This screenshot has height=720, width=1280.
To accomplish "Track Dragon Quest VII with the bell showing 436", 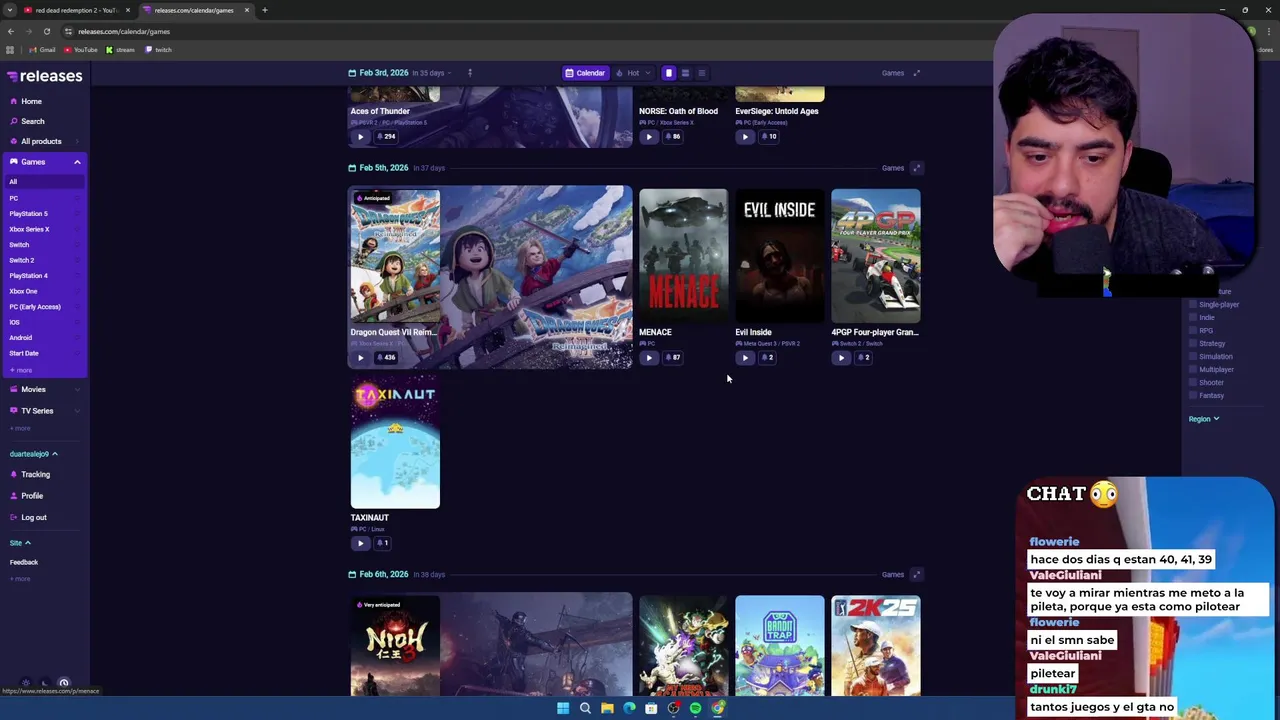I will pyautogui.click(x=385, y=357).
